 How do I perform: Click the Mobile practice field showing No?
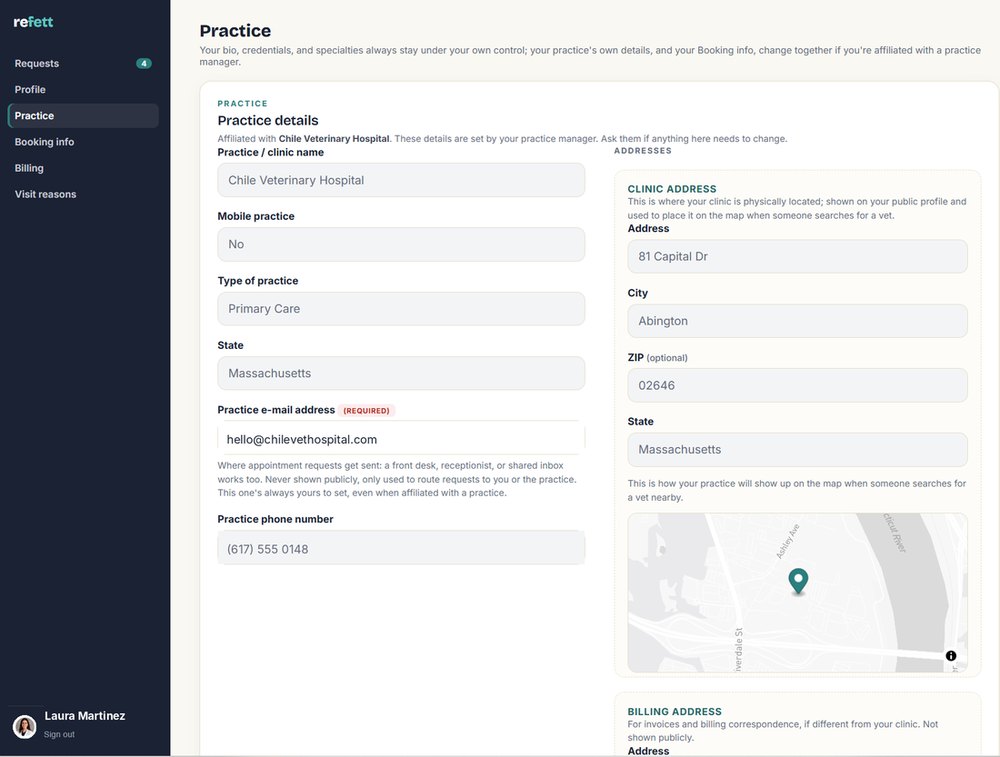pos(401,244)
